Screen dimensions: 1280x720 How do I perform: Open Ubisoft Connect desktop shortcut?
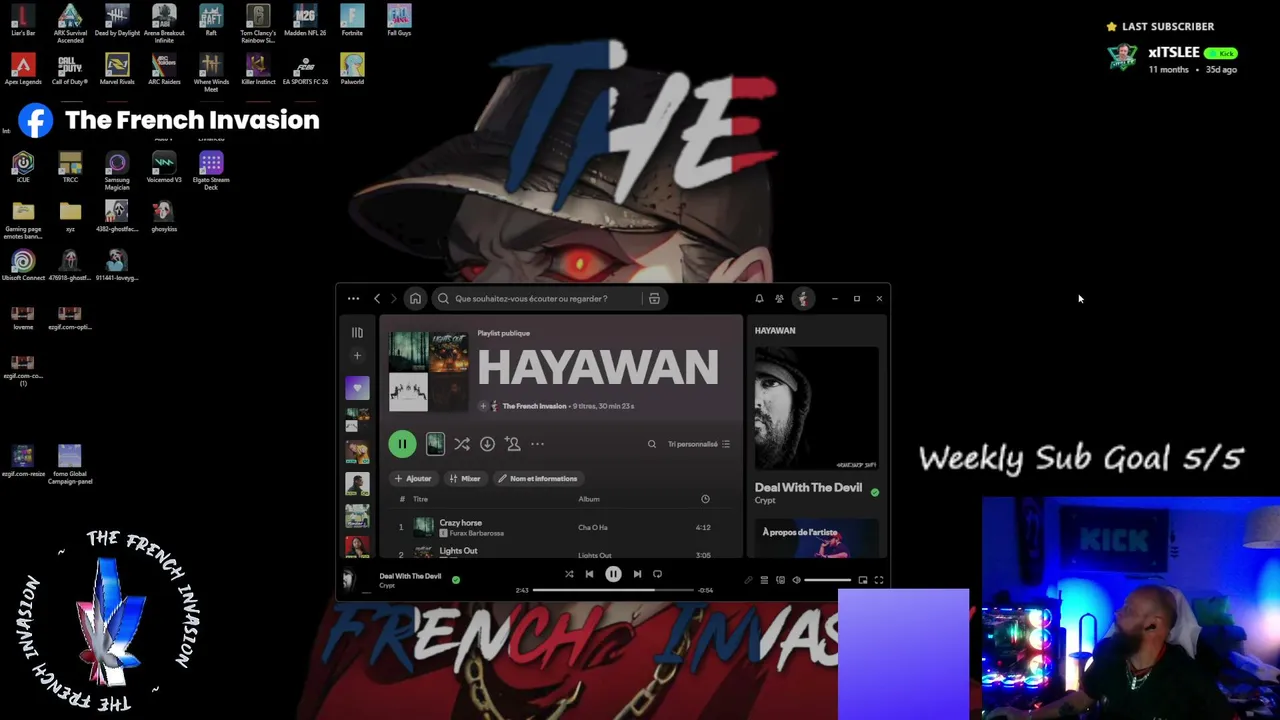23,265
